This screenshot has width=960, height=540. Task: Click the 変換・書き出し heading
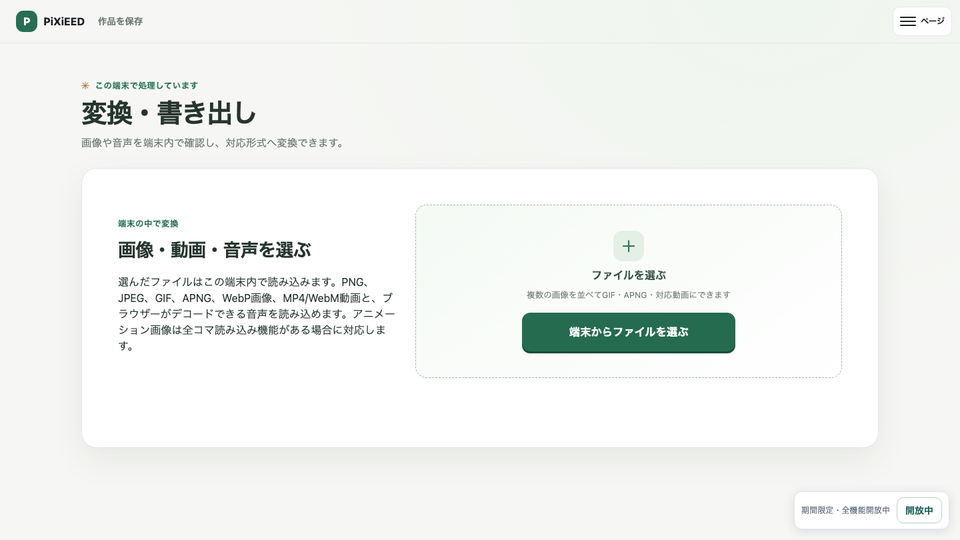click(x=169, y=113)
